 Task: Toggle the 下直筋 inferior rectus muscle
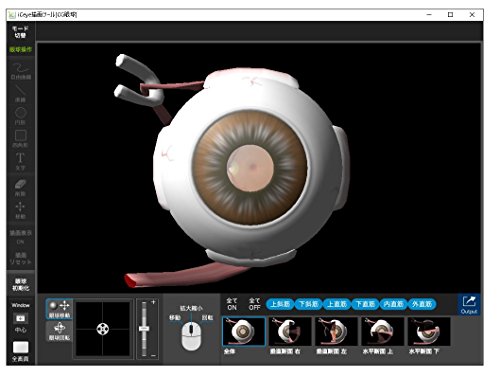(x=365, y=304)
